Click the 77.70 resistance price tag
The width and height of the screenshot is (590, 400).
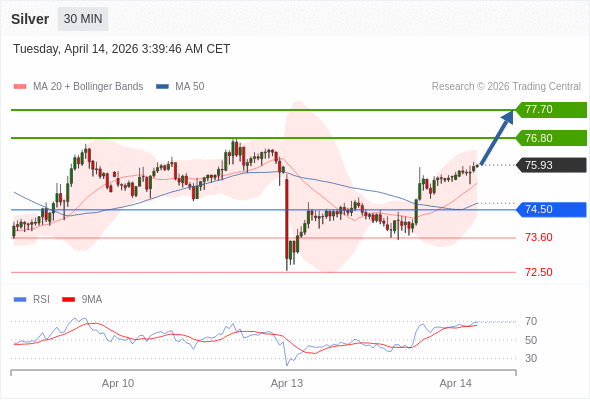(x=551, y=110)
